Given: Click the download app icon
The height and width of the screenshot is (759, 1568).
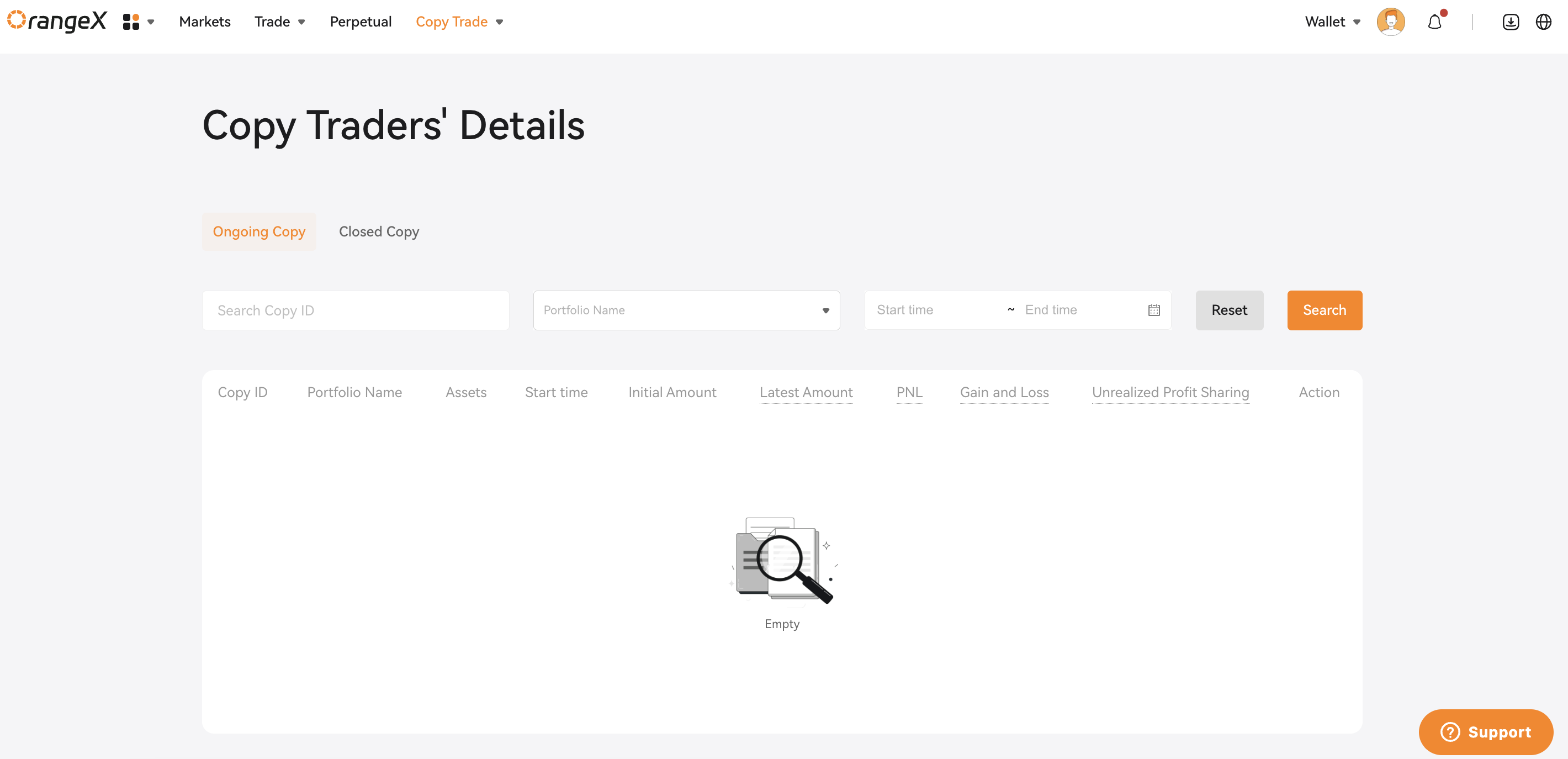Looking at the screenshot, I should pos(1511,22).
